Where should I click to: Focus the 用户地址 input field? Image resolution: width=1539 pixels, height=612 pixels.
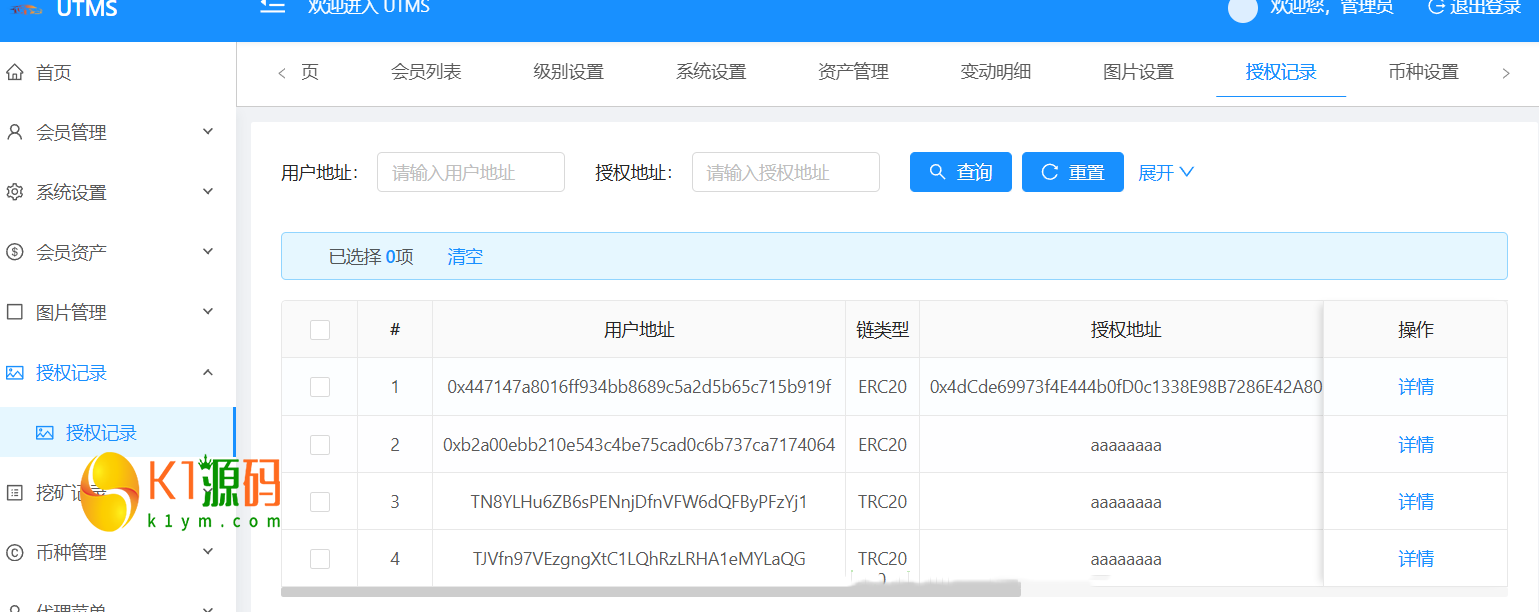[x=471, y=172]
